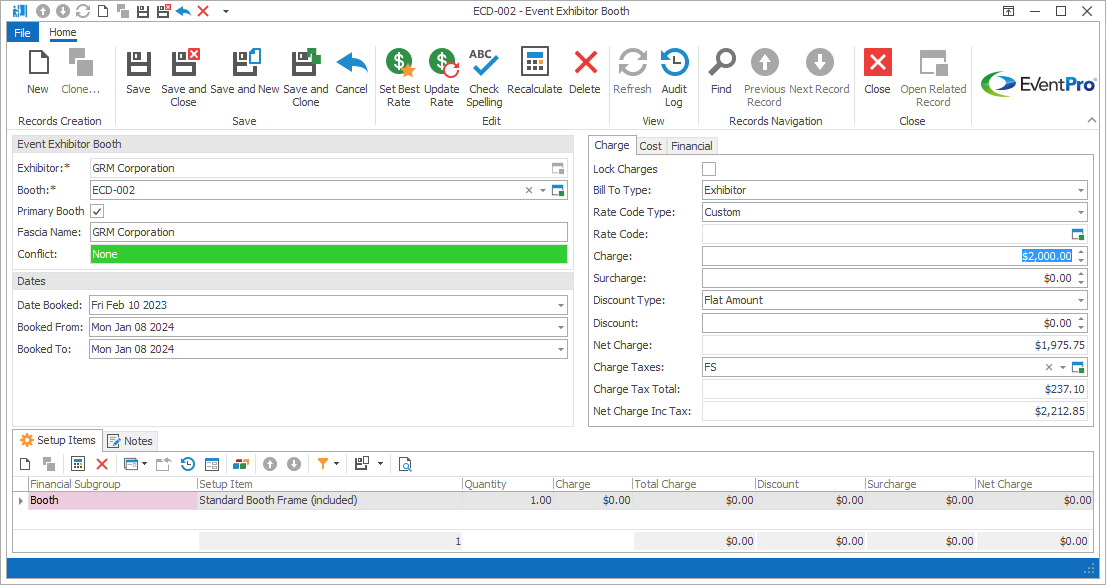The image size is (1106, 585).
Task: Open the Notes tab
Action: point(130,440)
